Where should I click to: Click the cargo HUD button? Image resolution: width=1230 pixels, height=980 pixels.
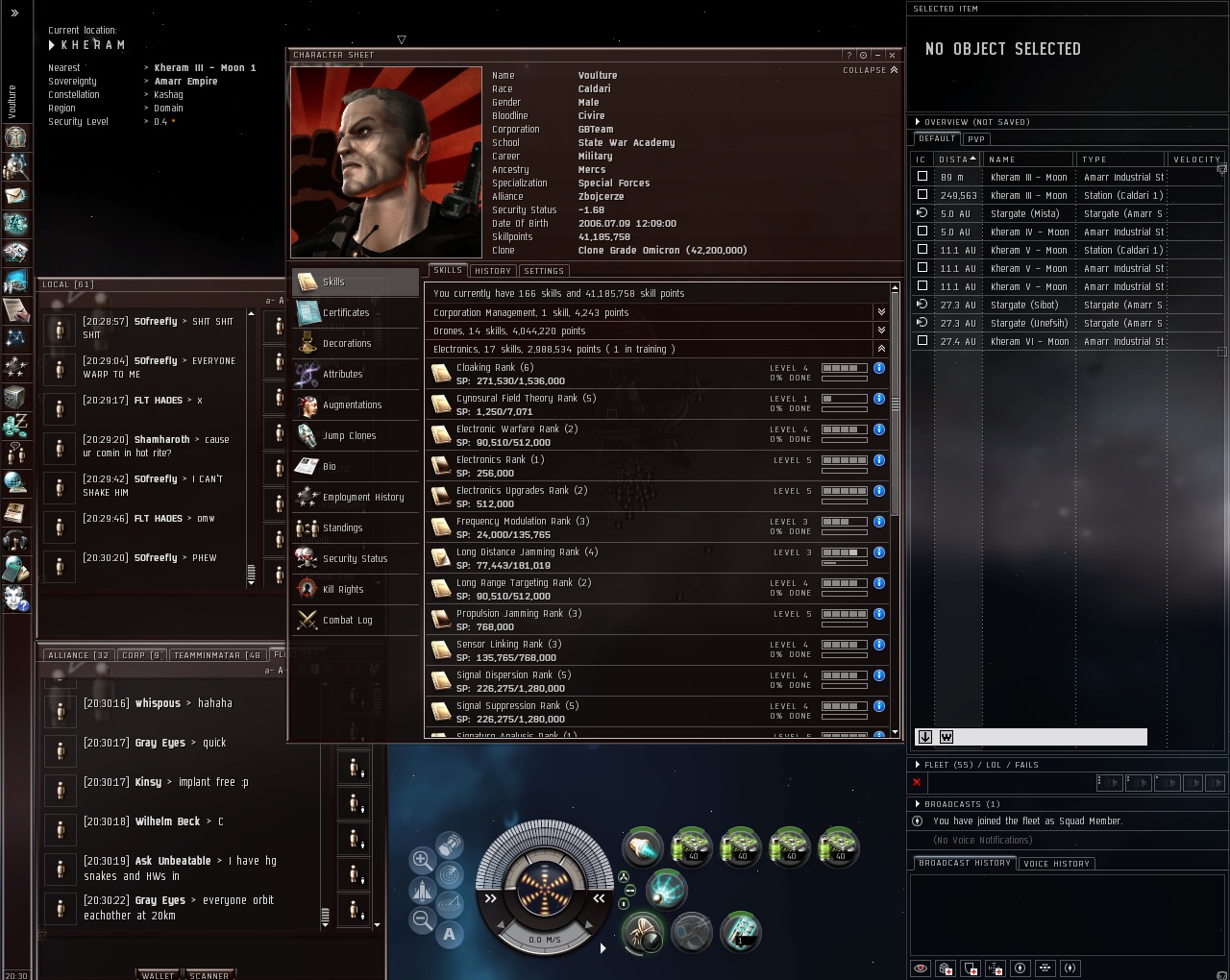tap(449, 845)
